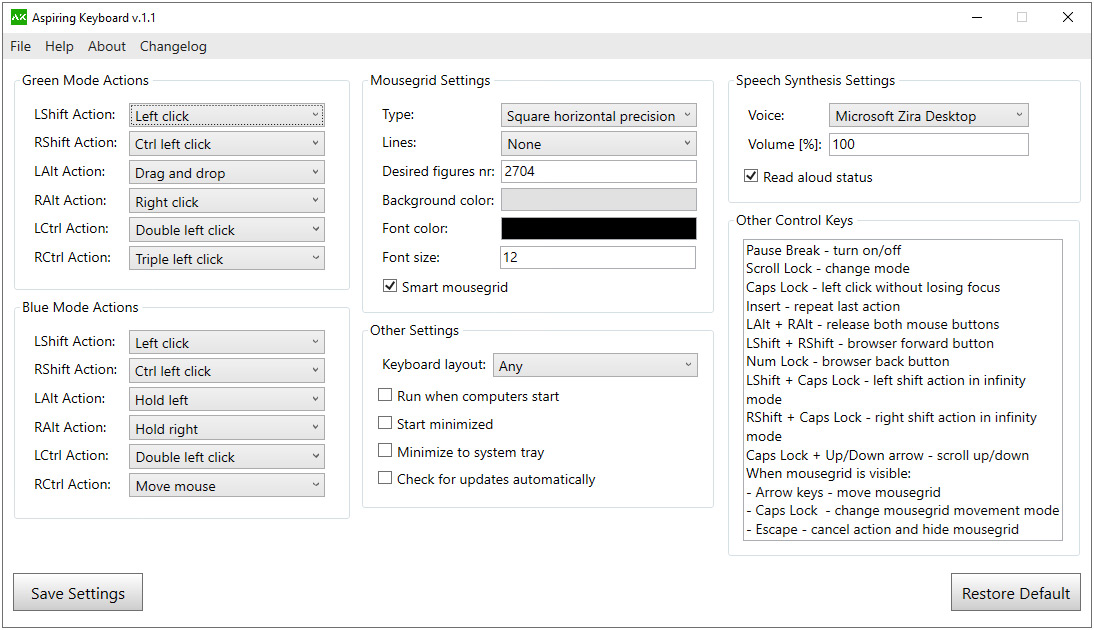The height and width of the screenshot is (630, 1094).
Task: Click the Volume [%] input field
Action: coord(929,144)
